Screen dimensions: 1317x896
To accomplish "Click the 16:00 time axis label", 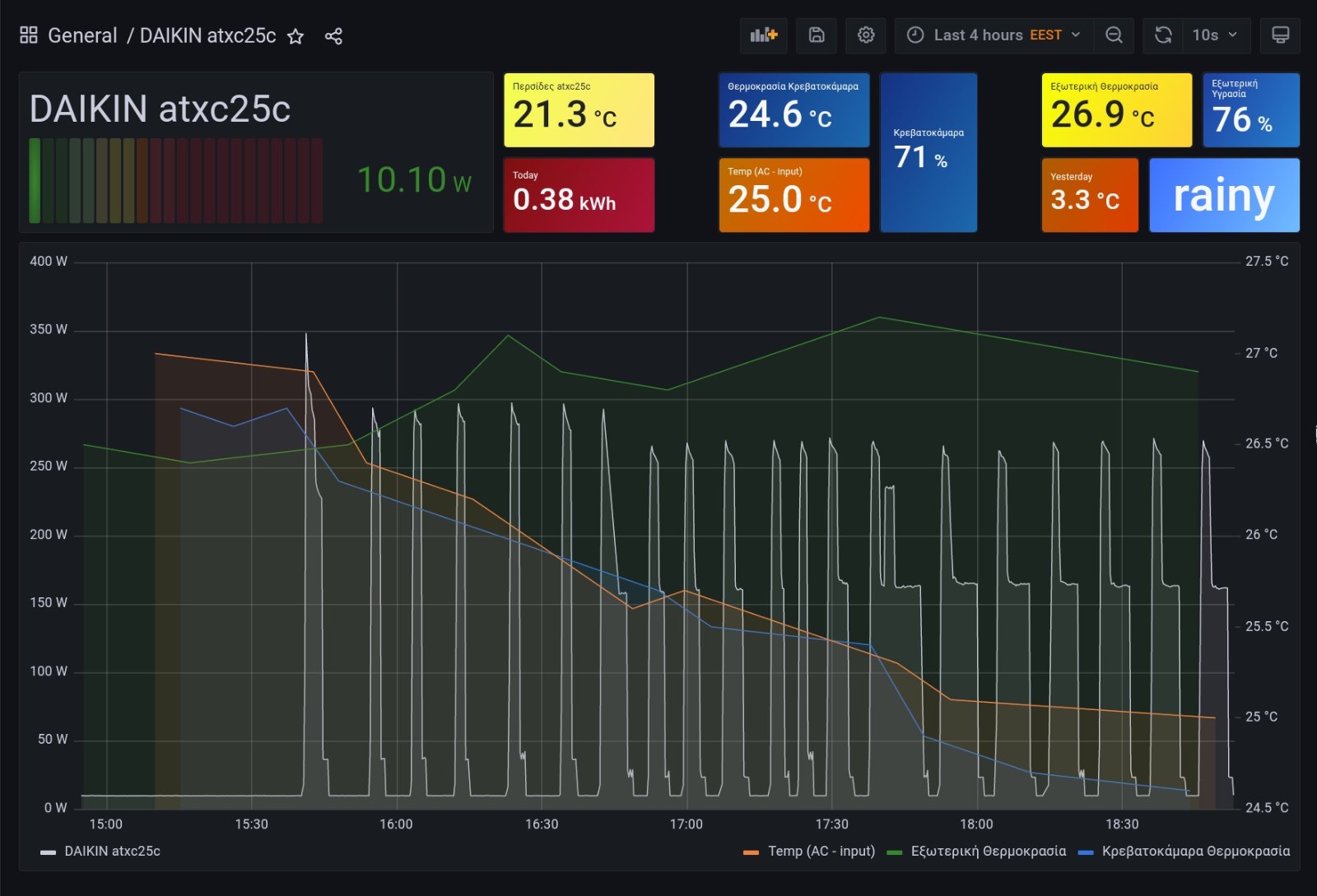I will [x=396, y=824].
